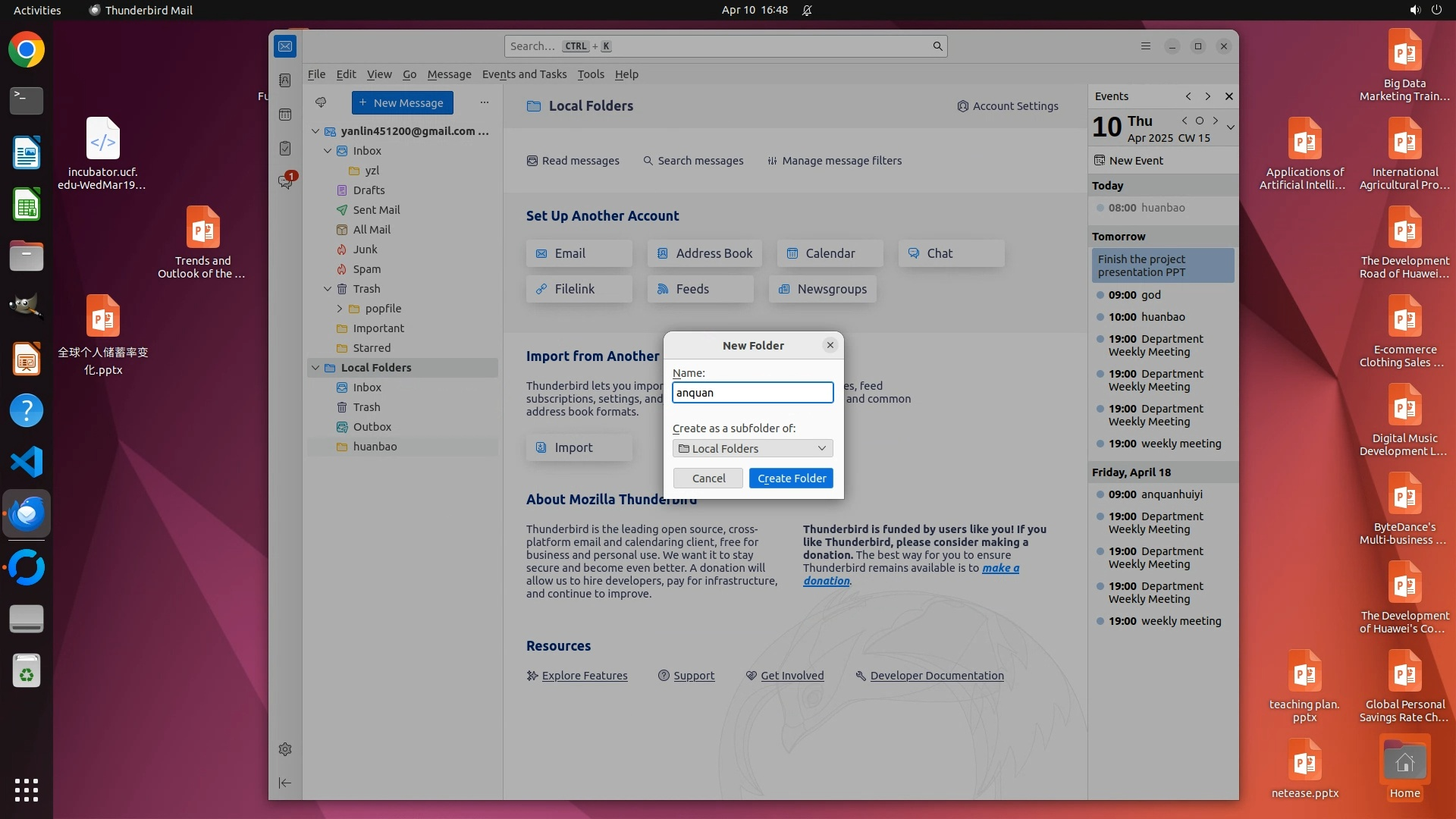Open Chat sidebar icon with notification badge
Screen dimensions: 1456x819
pyautogui.click(x=285, y=182)
